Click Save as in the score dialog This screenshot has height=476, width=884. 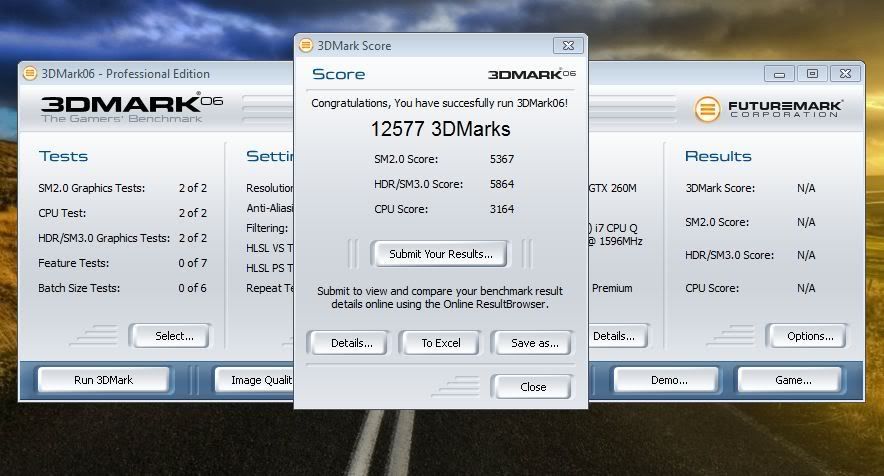click(534, 343)
